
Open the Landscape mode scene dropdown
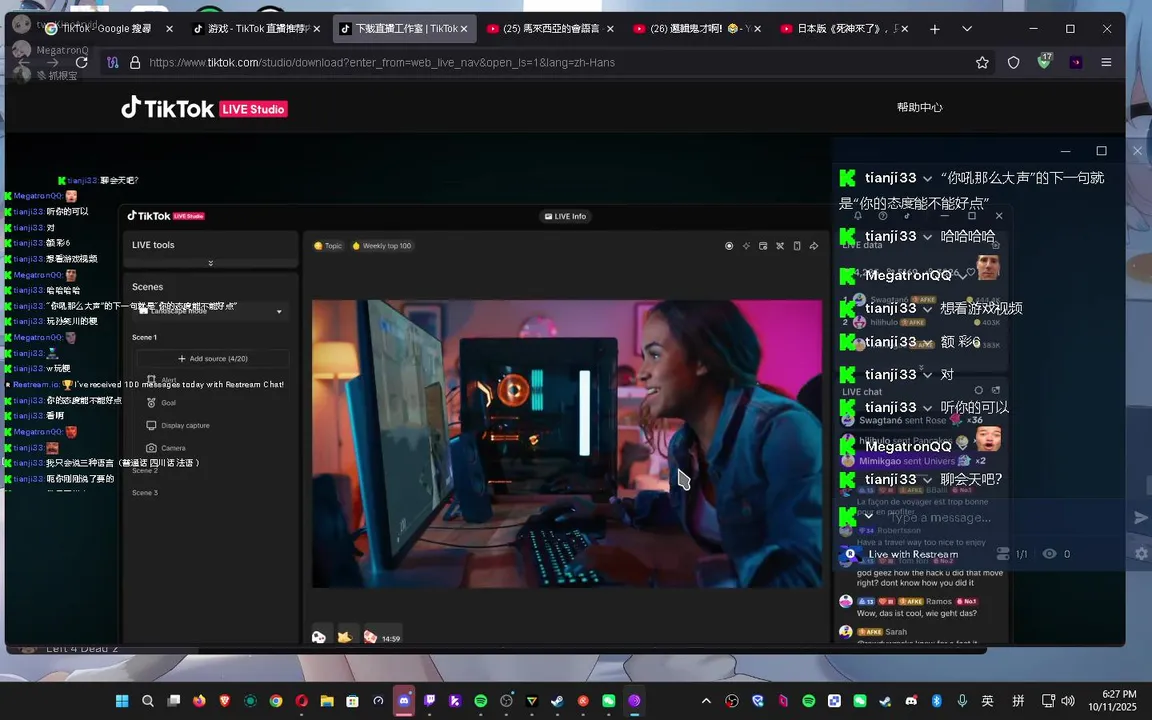[x=211, y=311]
